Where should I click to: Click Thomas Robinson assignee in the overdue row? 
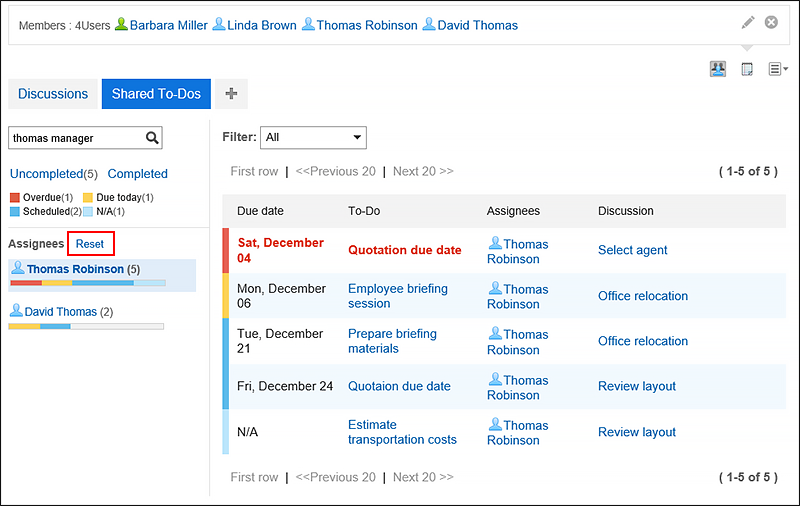pyautogui.click(x=518, y=251)
